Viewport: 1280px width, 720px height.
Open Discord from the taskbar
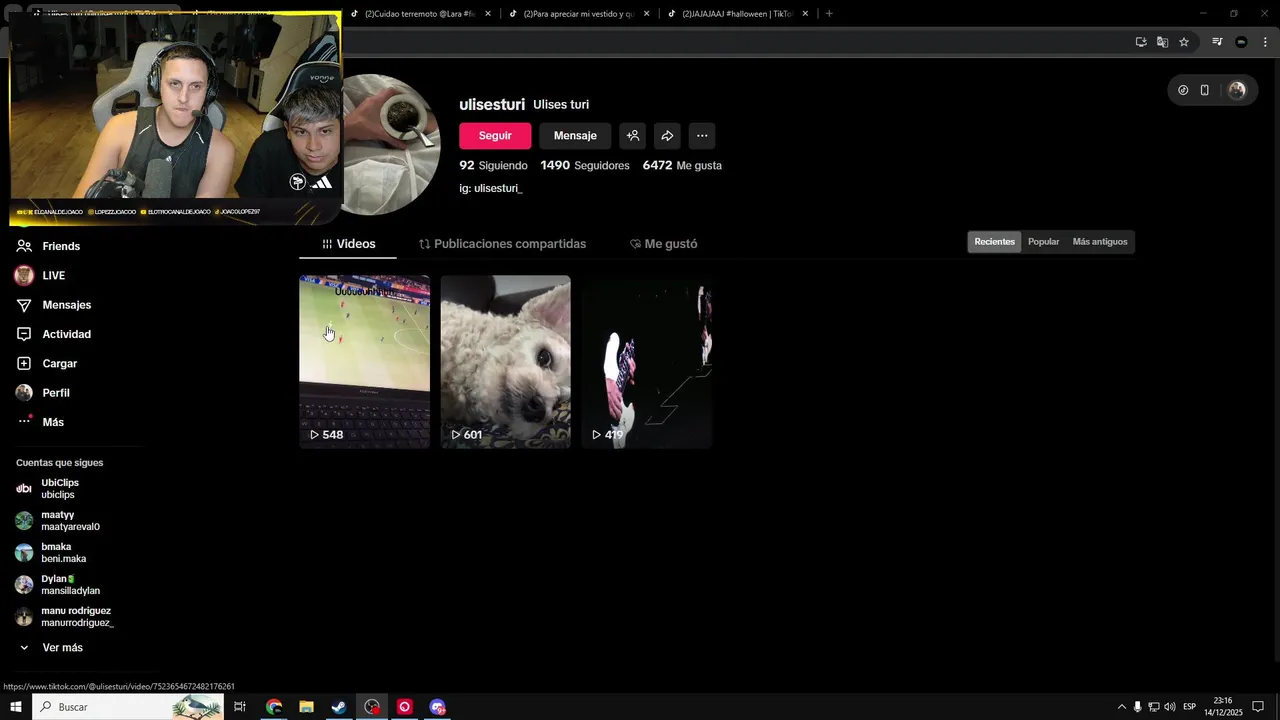coord(437,707)
